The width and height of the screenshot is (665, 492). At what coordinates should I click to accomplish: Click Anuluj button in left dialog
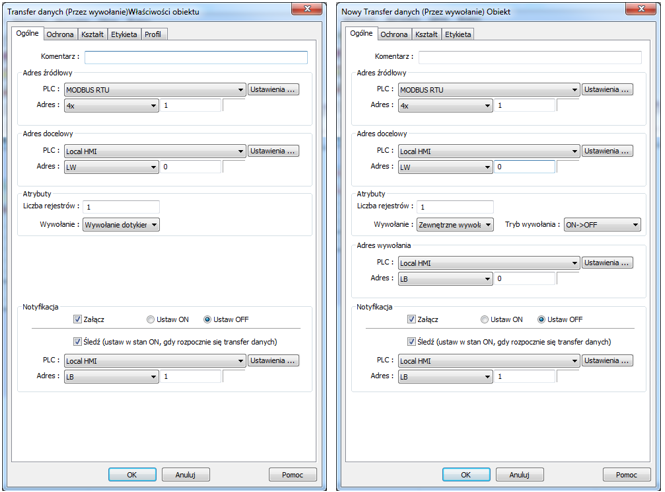point(185,475)
